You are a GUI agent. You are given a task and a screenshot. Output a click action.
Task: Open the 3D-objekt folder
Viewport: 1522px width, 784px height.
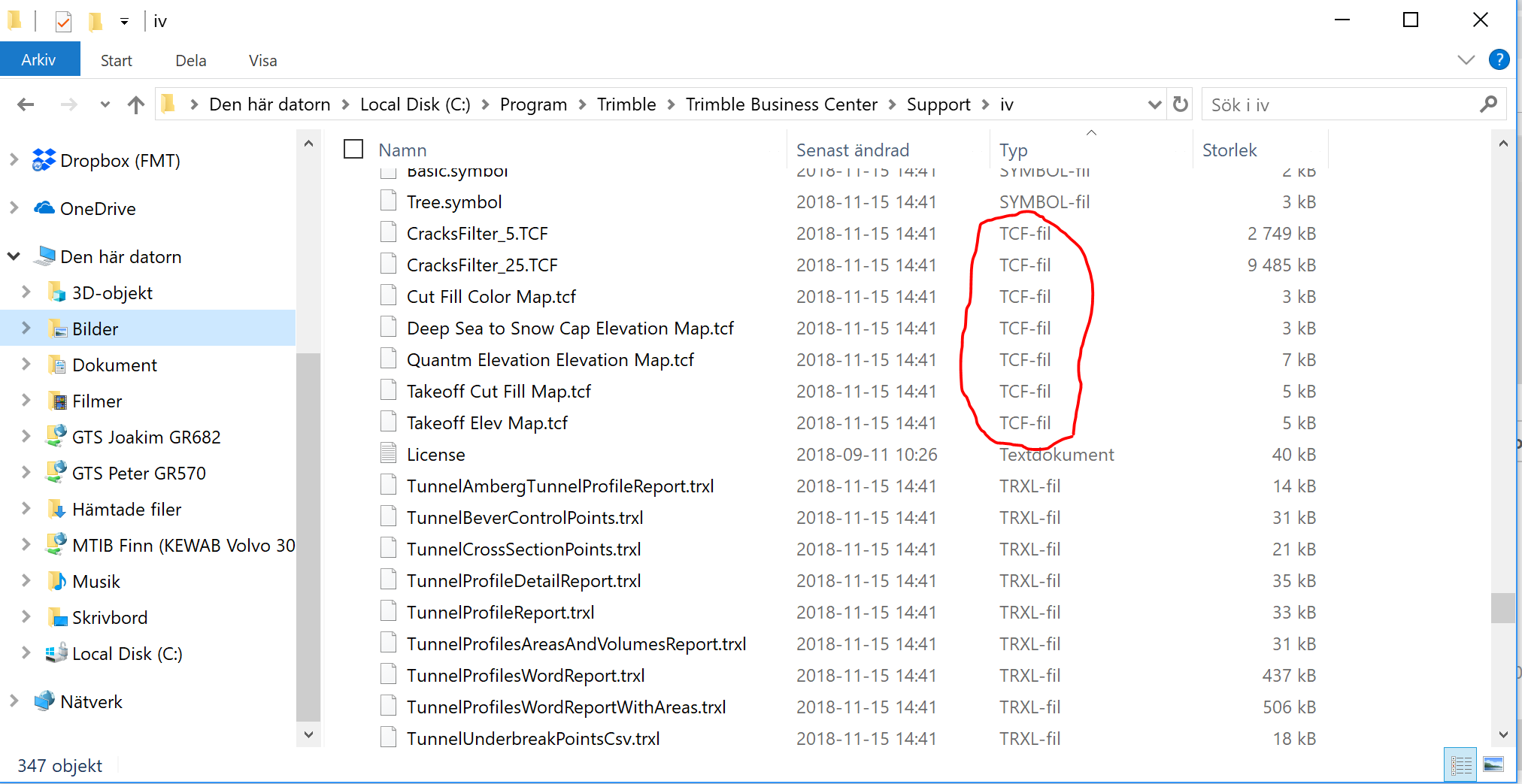pos(112,292)
